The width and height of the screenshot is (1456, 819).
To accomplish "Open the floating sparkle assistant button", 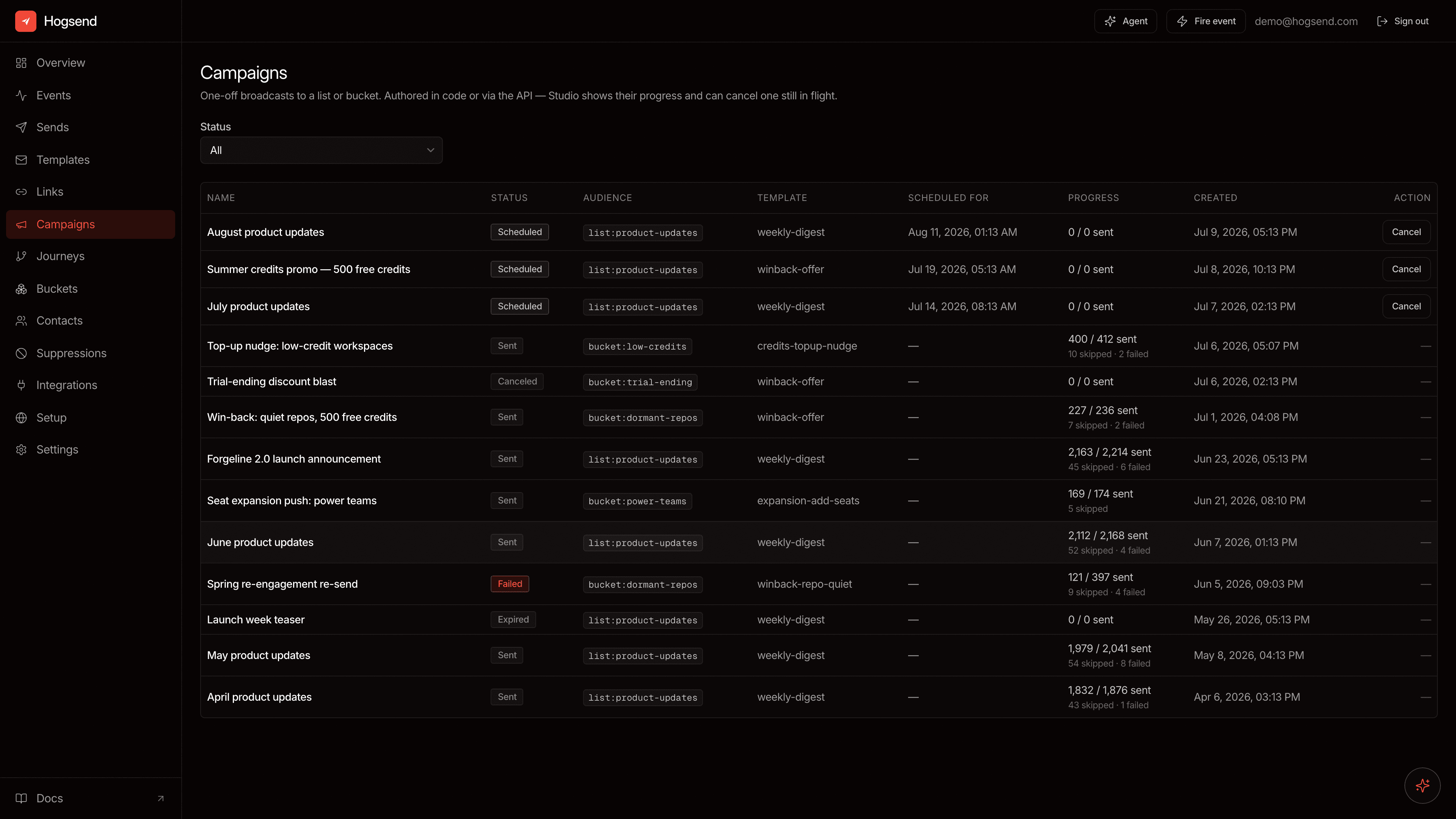I will click(x=1422, y=785).
